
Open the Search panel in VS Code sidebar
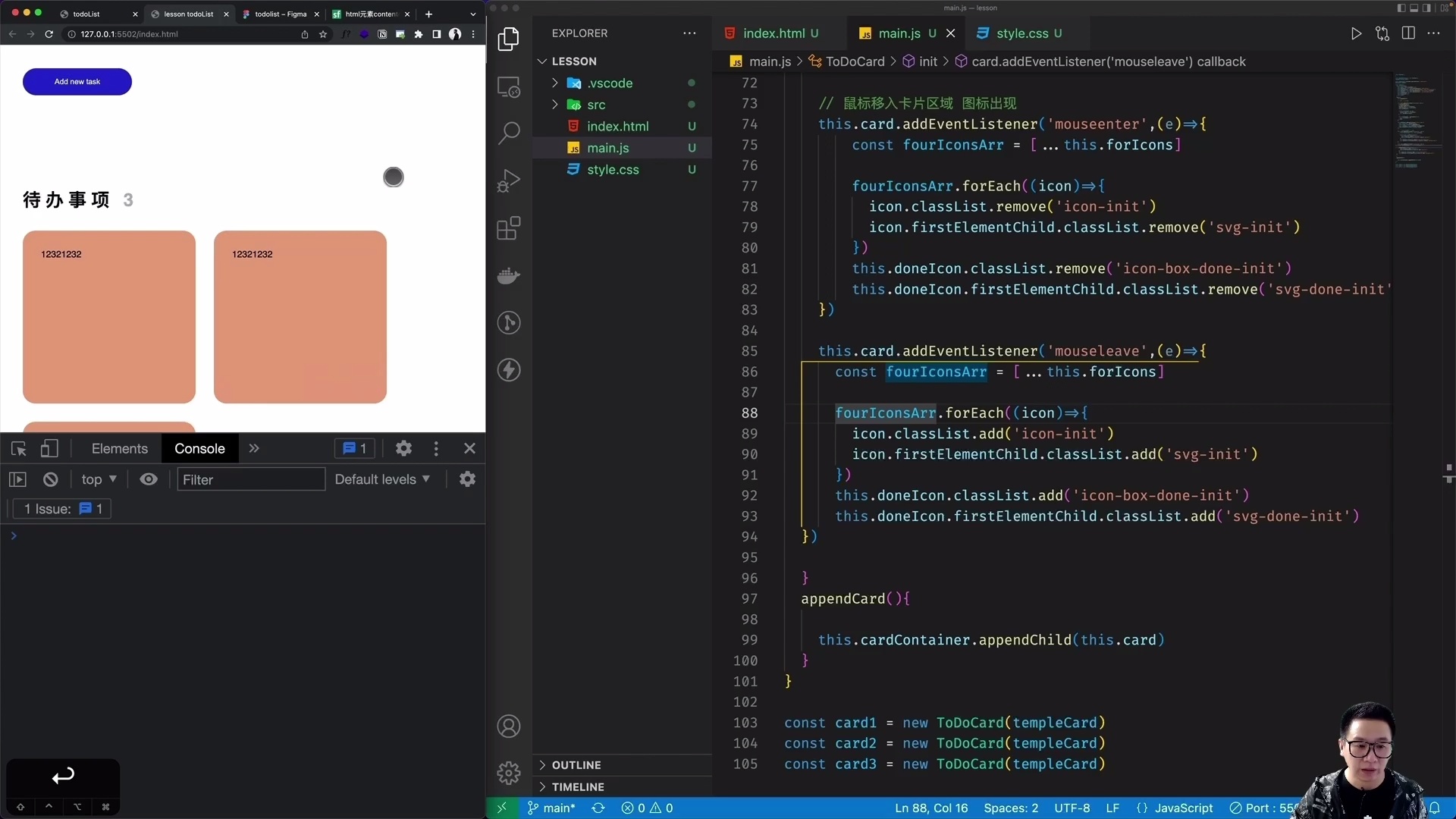[510, 133]
